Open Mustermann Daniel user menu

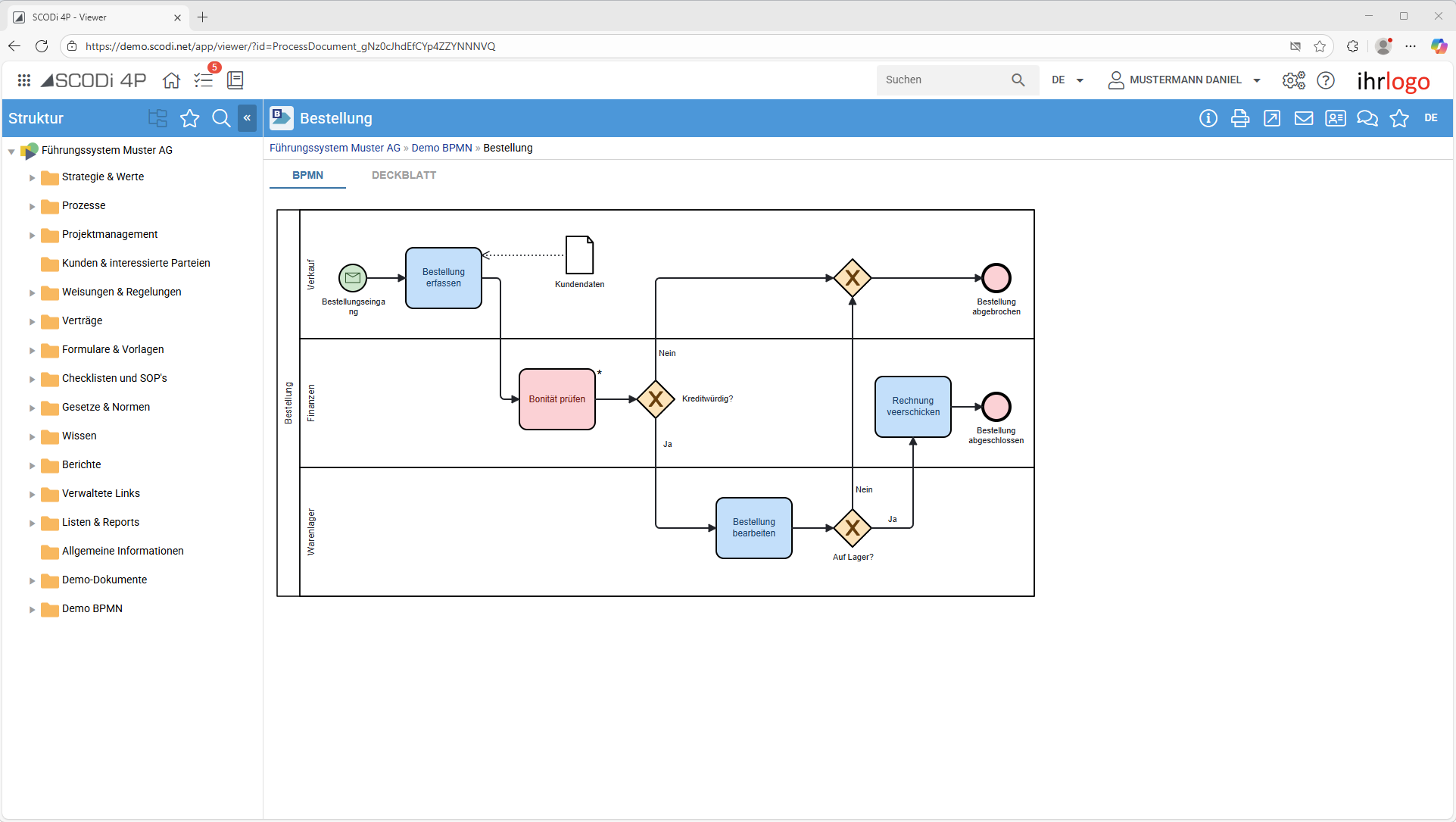[x=1184, y=80]
